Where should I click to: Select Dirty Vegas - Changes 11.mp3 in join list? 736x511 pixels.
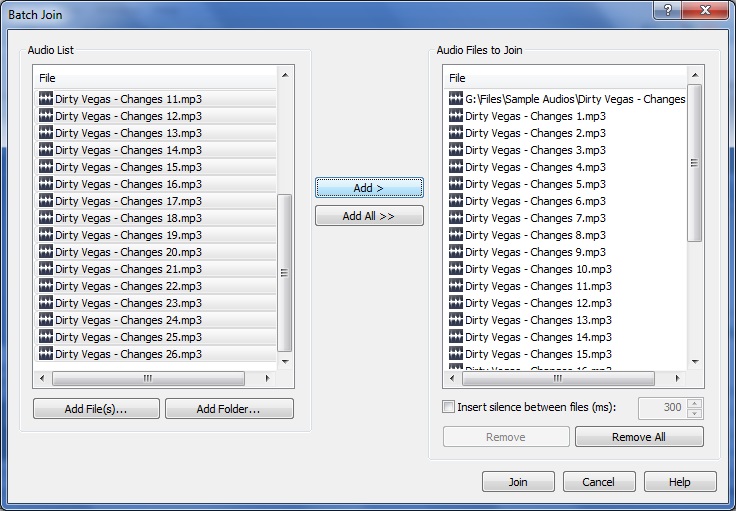(565, 286)
